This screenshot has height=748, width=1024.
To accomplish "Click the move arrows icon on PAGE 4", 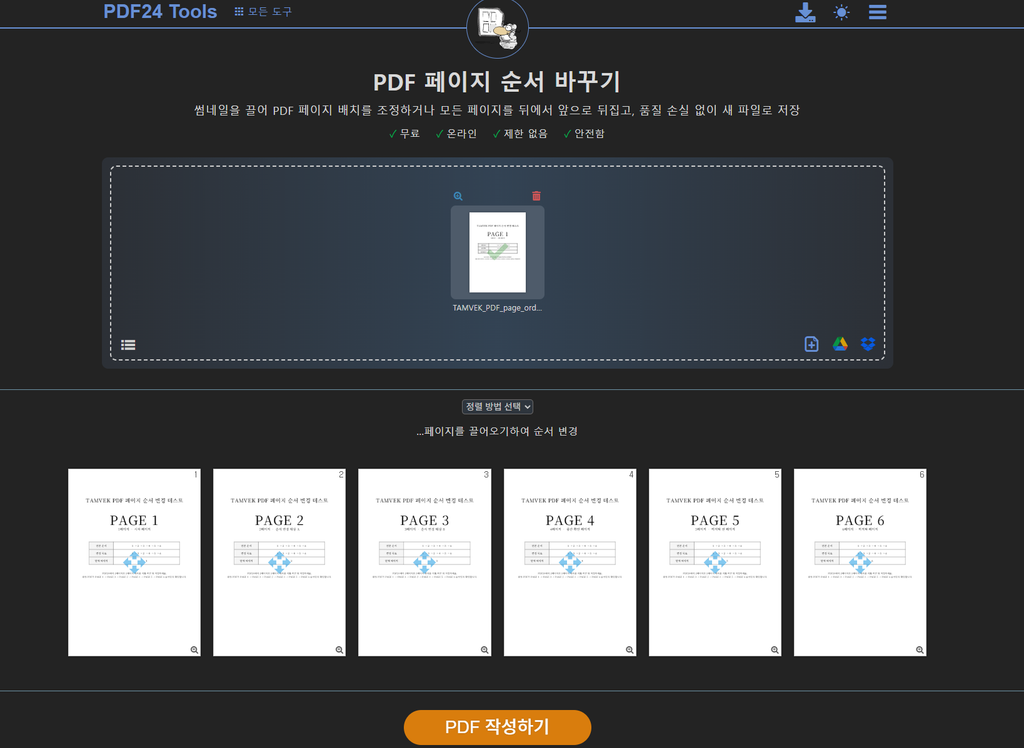I will point(570,562).
